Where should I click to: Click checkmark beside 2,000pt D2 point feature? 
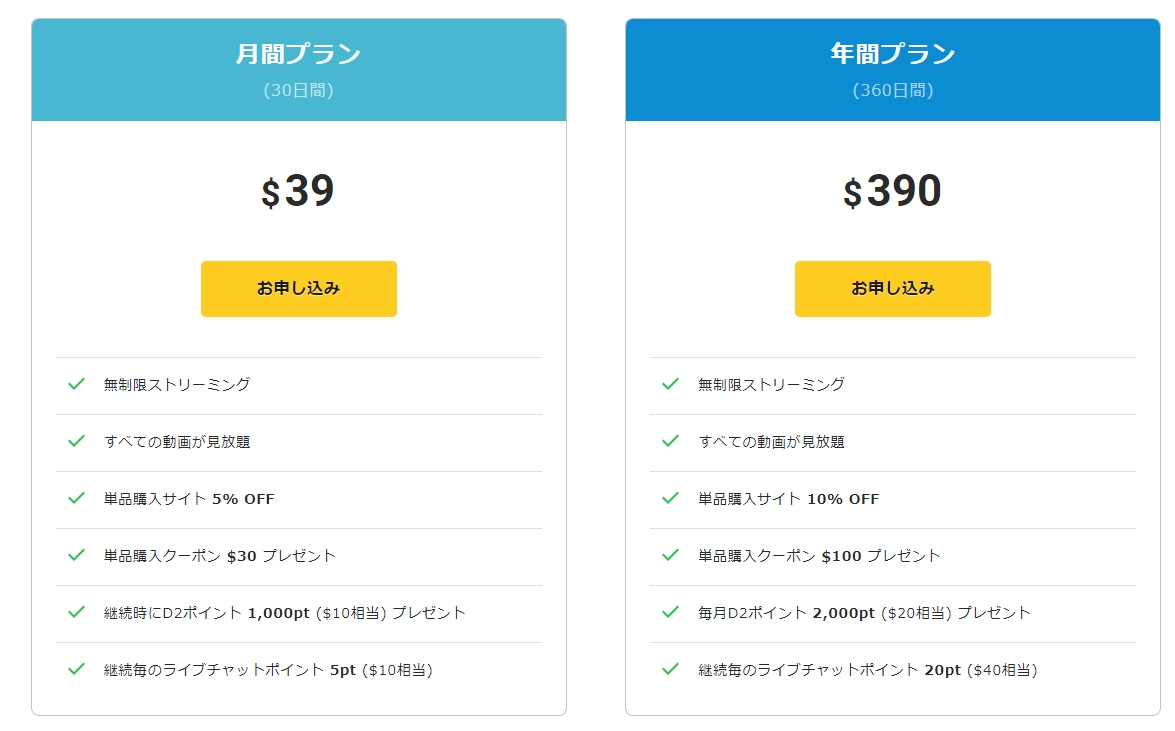671,612
